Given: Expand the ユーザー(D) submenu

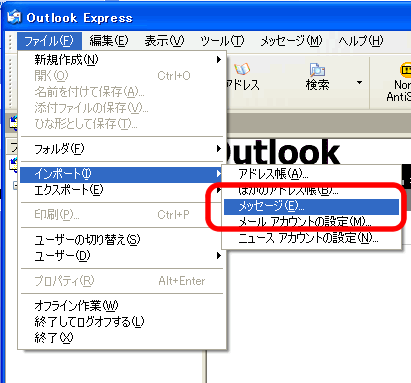Looking at the screenshot, I should click(x=122, y=256).
